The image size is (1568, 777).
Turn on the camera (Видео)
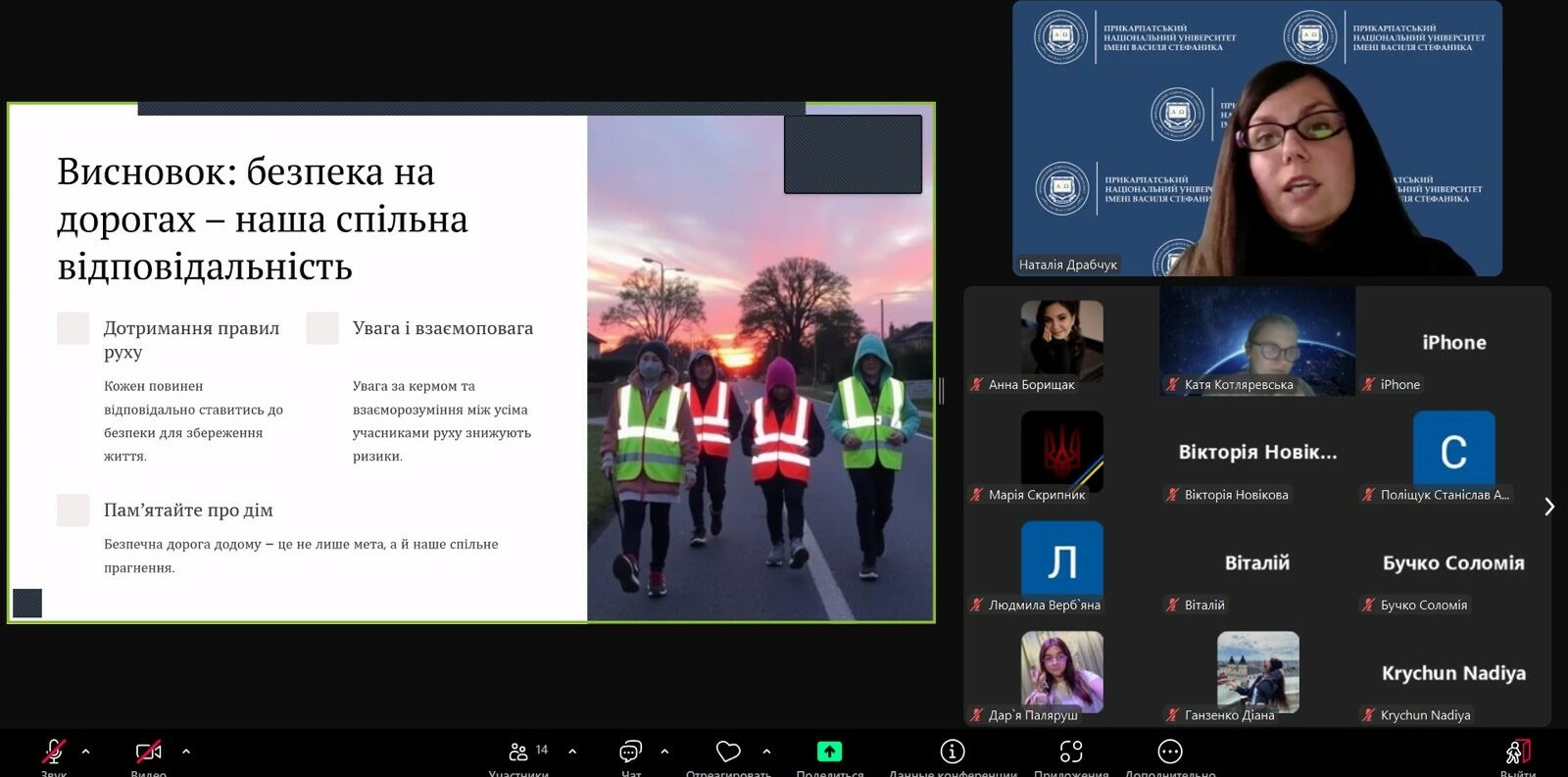148,753
